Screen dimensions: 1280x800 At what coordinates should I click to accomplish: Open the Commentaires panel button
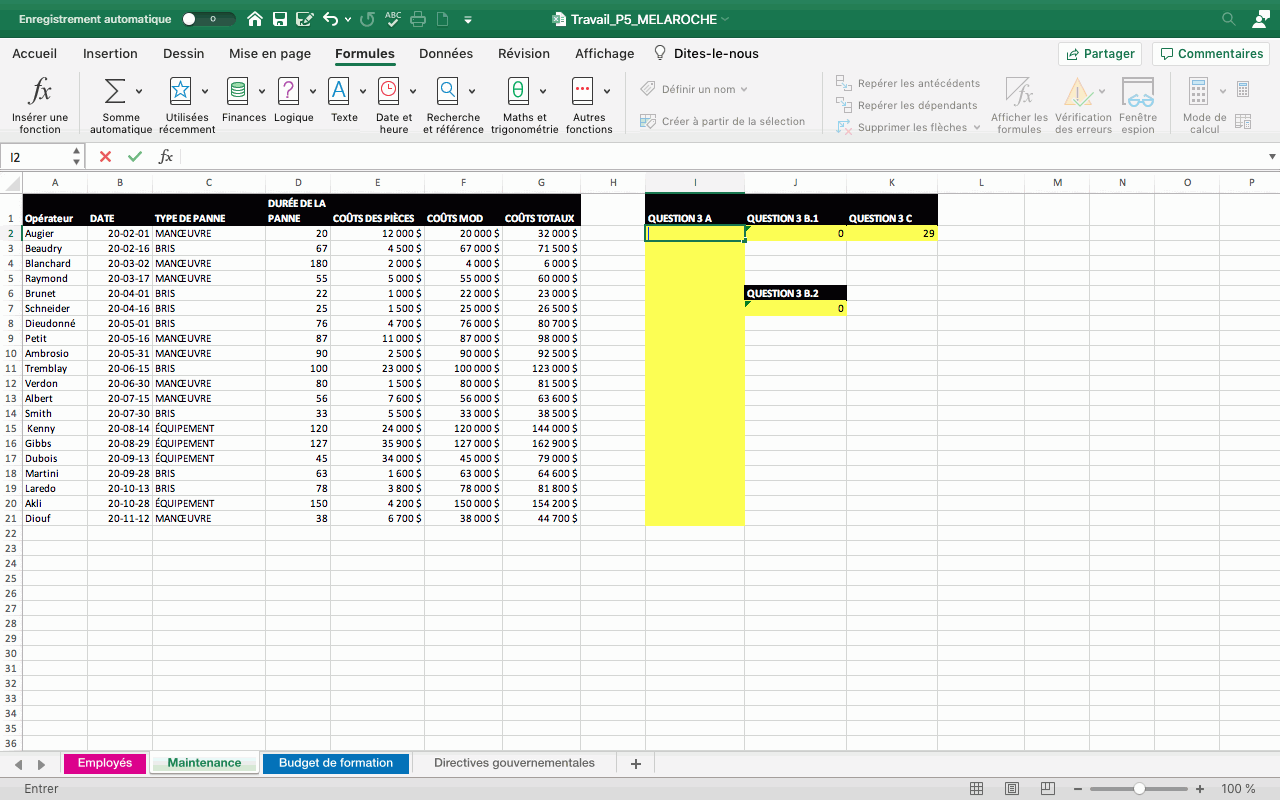[1211, 54]
